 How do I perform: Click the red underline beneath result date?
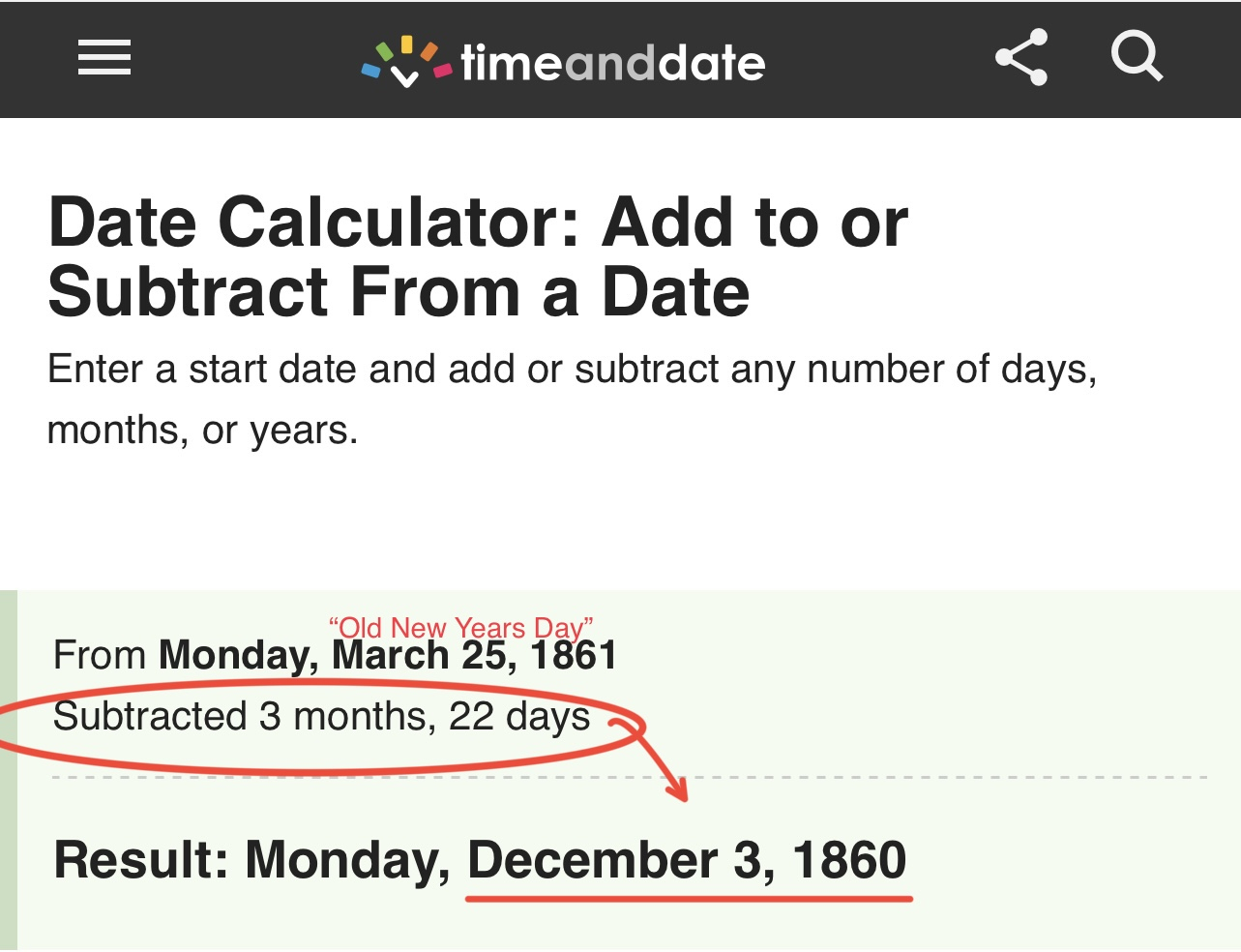(x=689, y=899)
